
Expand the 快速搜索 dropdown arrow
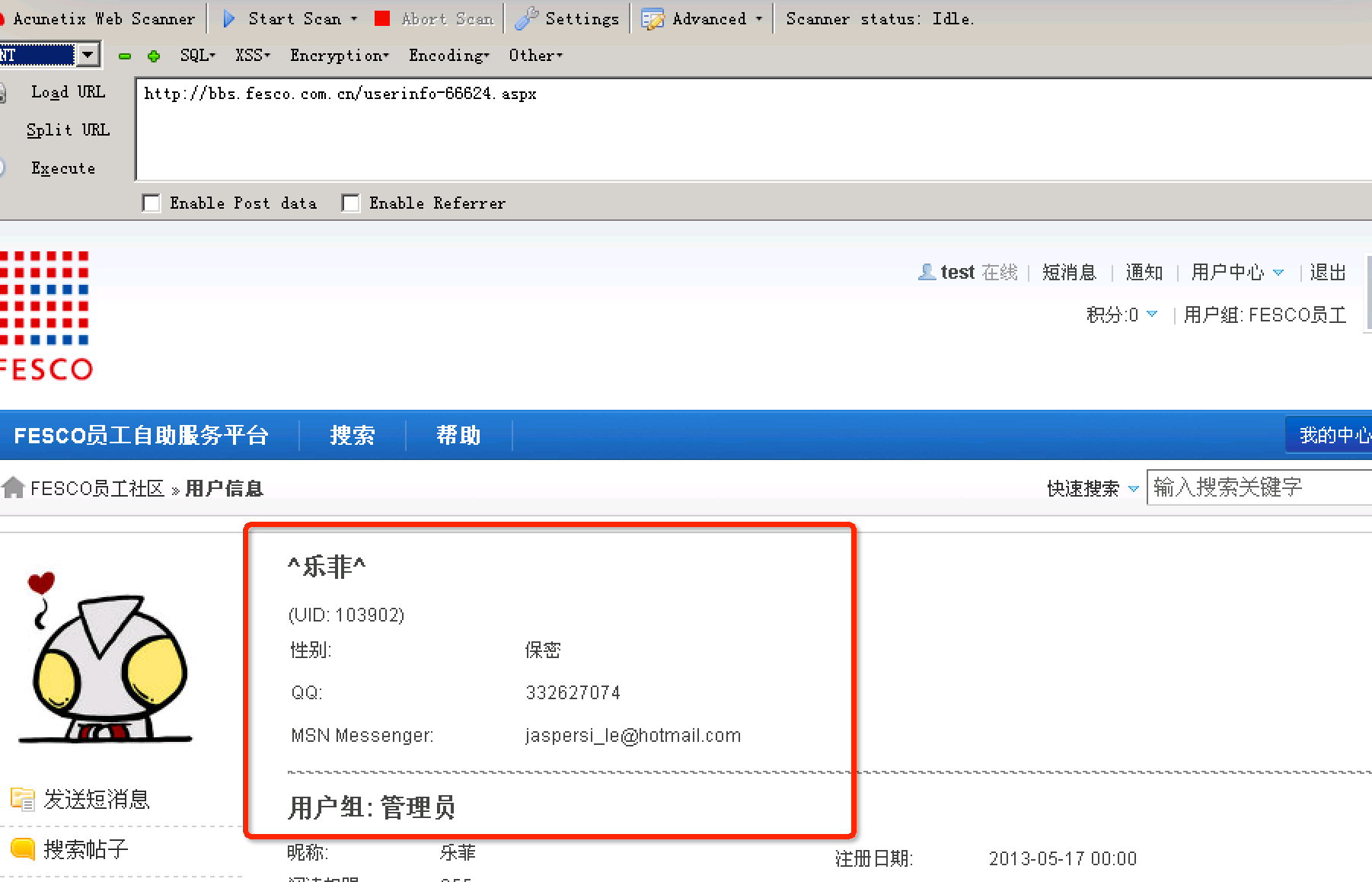(1133, 488)
